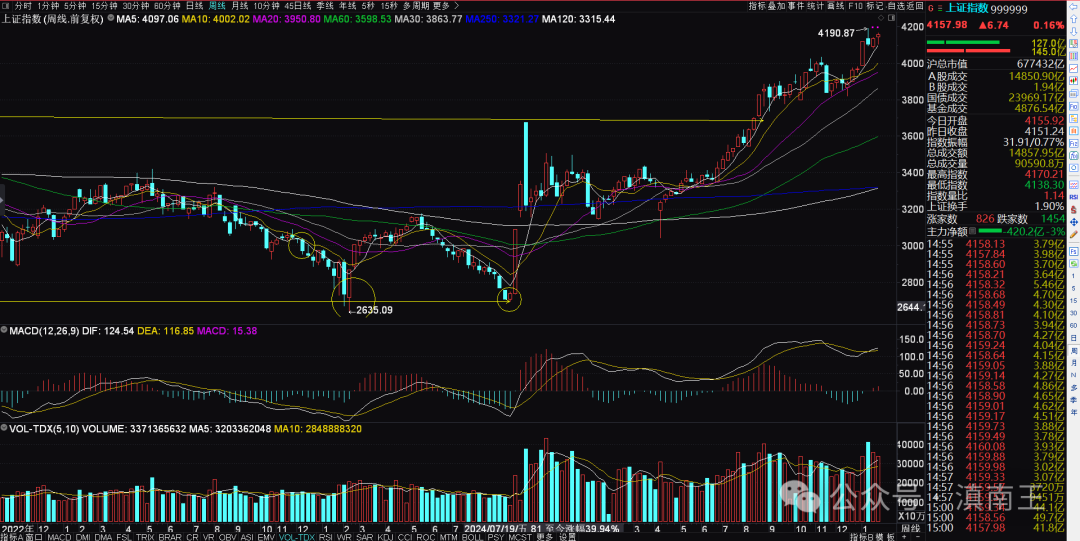The width and height of the screenshot is (1080, 541).
Task: Open the 指标B menu
Action: tap(862, 537)
